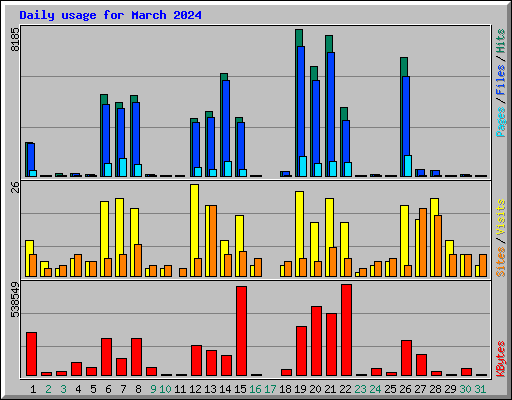Click the red KBytes bar for day 22
Image resolution: width=512 pixels, height=400 pixels.
[347, 330]
